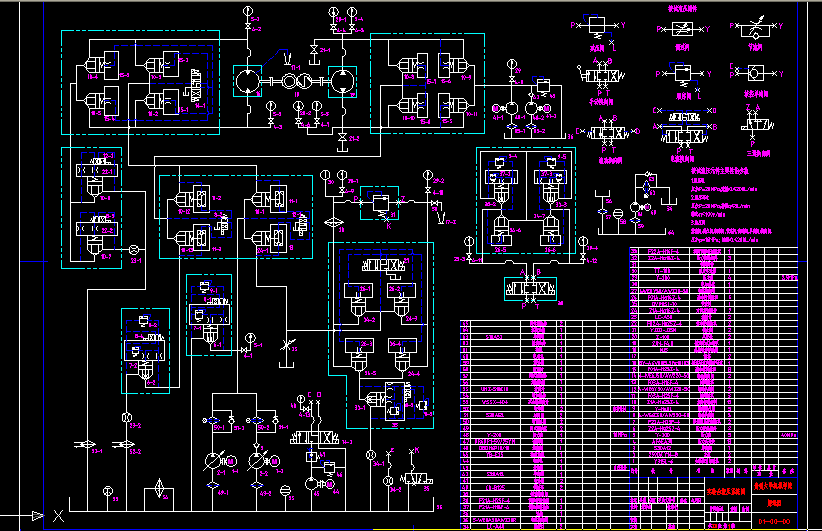Select the boxed diamond cooler symbol at bottom-left
This screenshot has width=822, height=531.
[157, 492]
